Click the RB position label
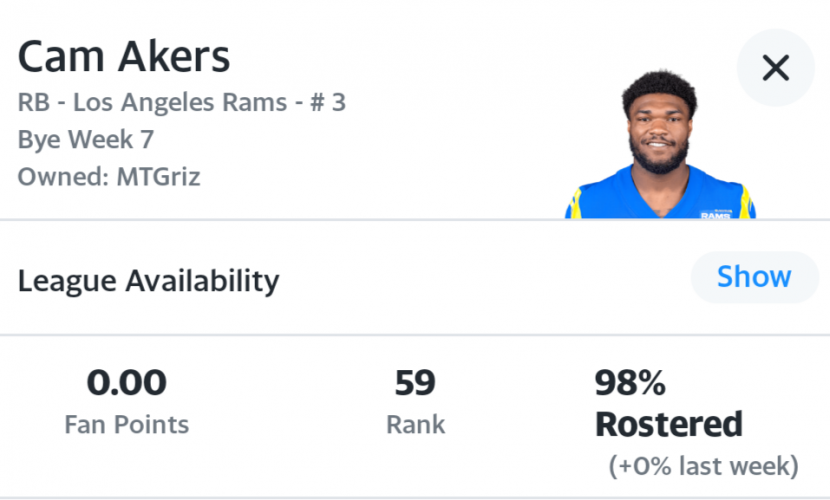 click(x=34, y=102)
